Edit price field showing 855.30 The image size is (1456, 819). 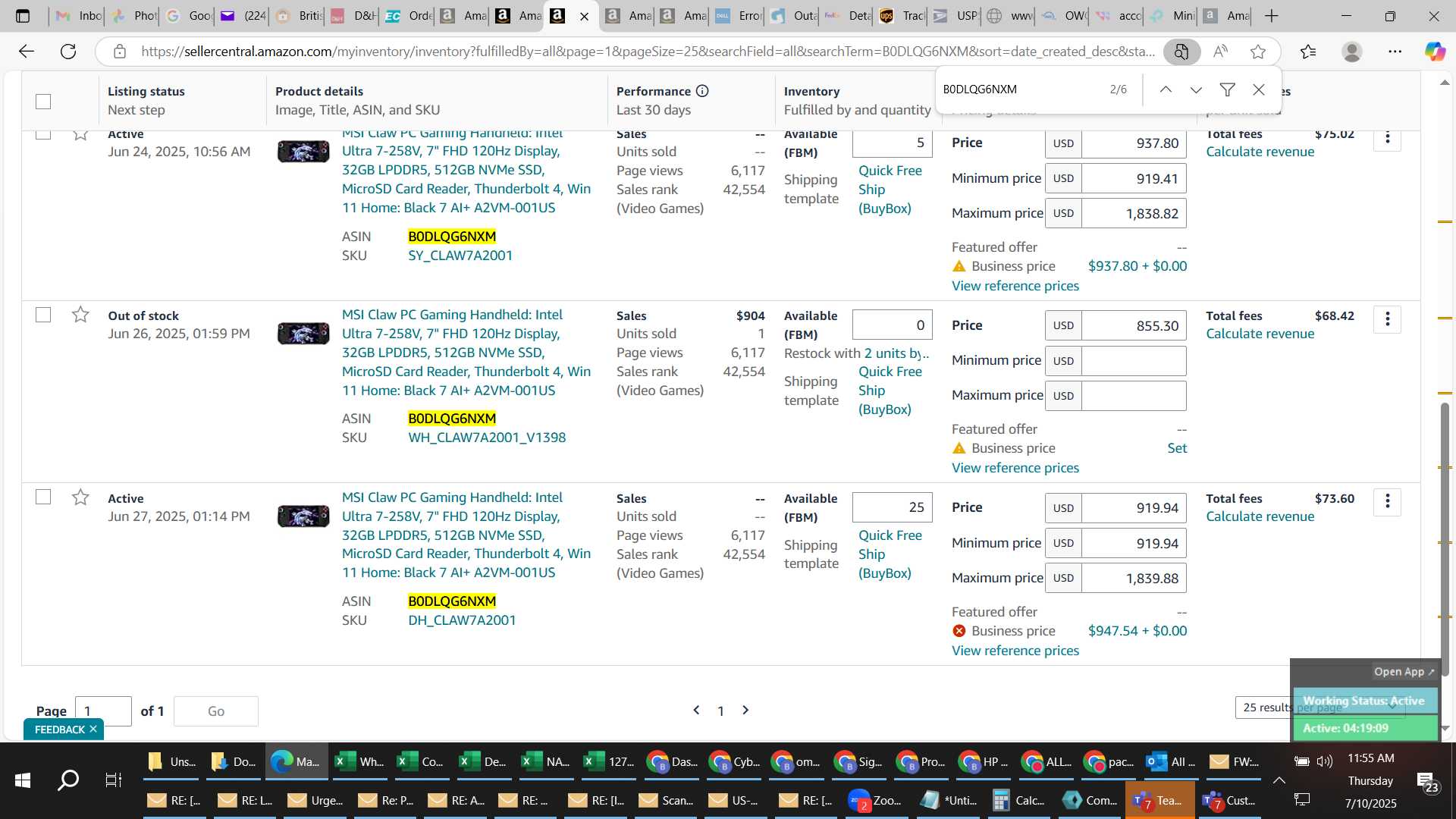pyautogui.click(x=1134, y=326)
